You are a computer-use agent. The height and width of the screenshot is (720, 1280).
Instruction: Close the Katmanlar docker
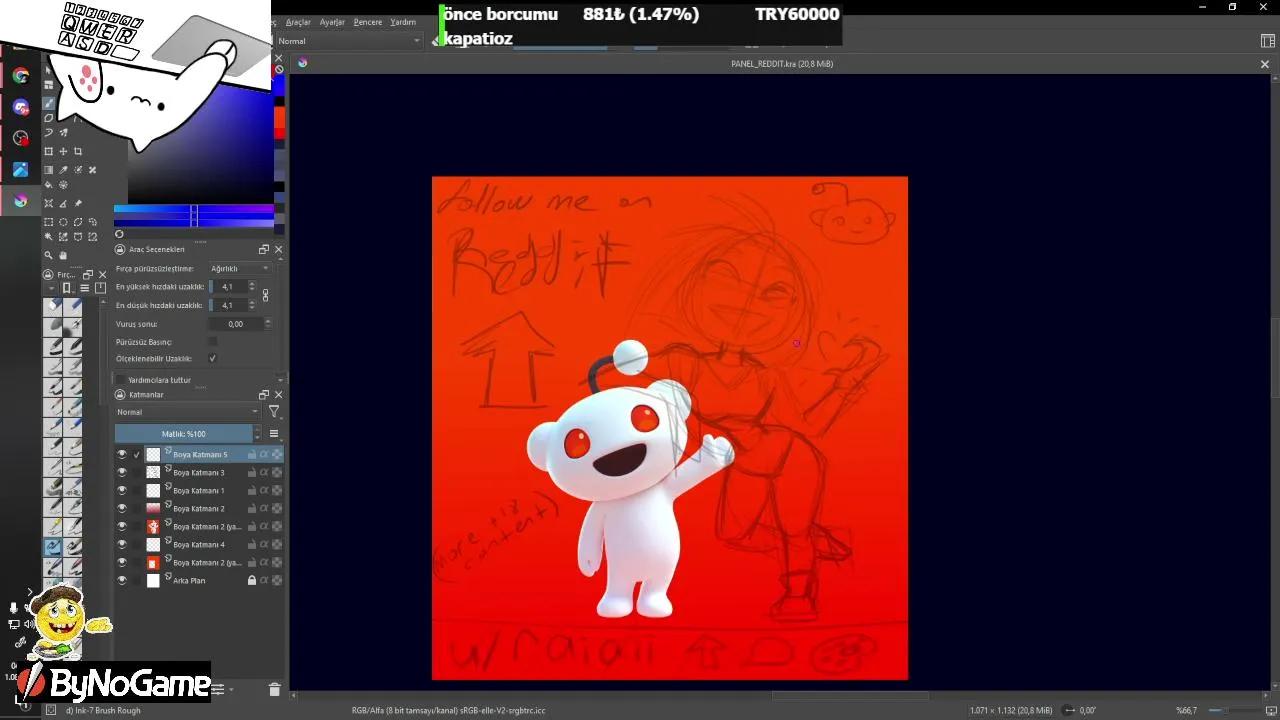tap(278, 395)
